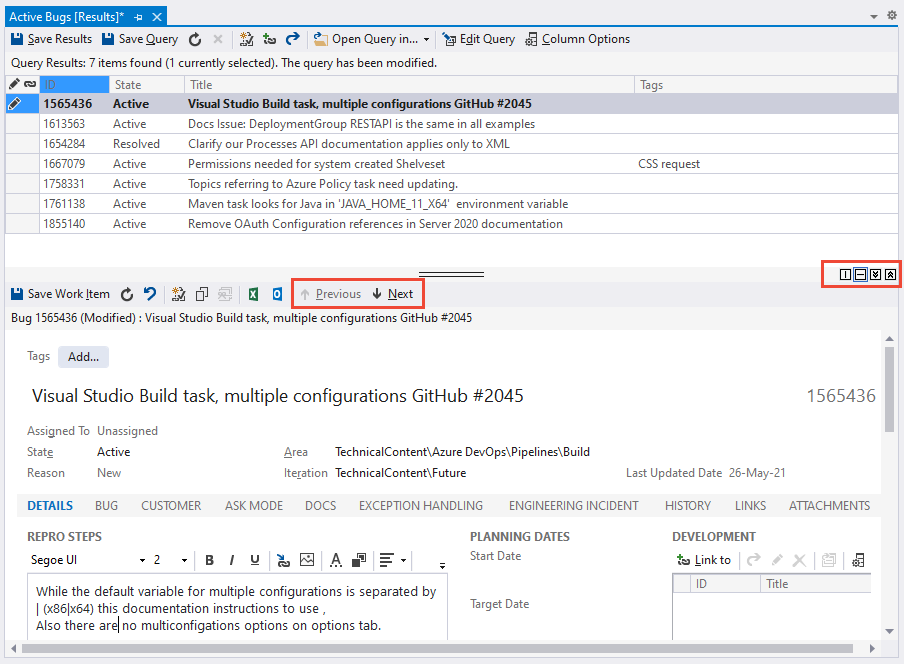Image resolution: width=905 pixels, height=665 pixels.
Task: Open the ENGINEERING INCIDENT tab
Action: point(574,506)
